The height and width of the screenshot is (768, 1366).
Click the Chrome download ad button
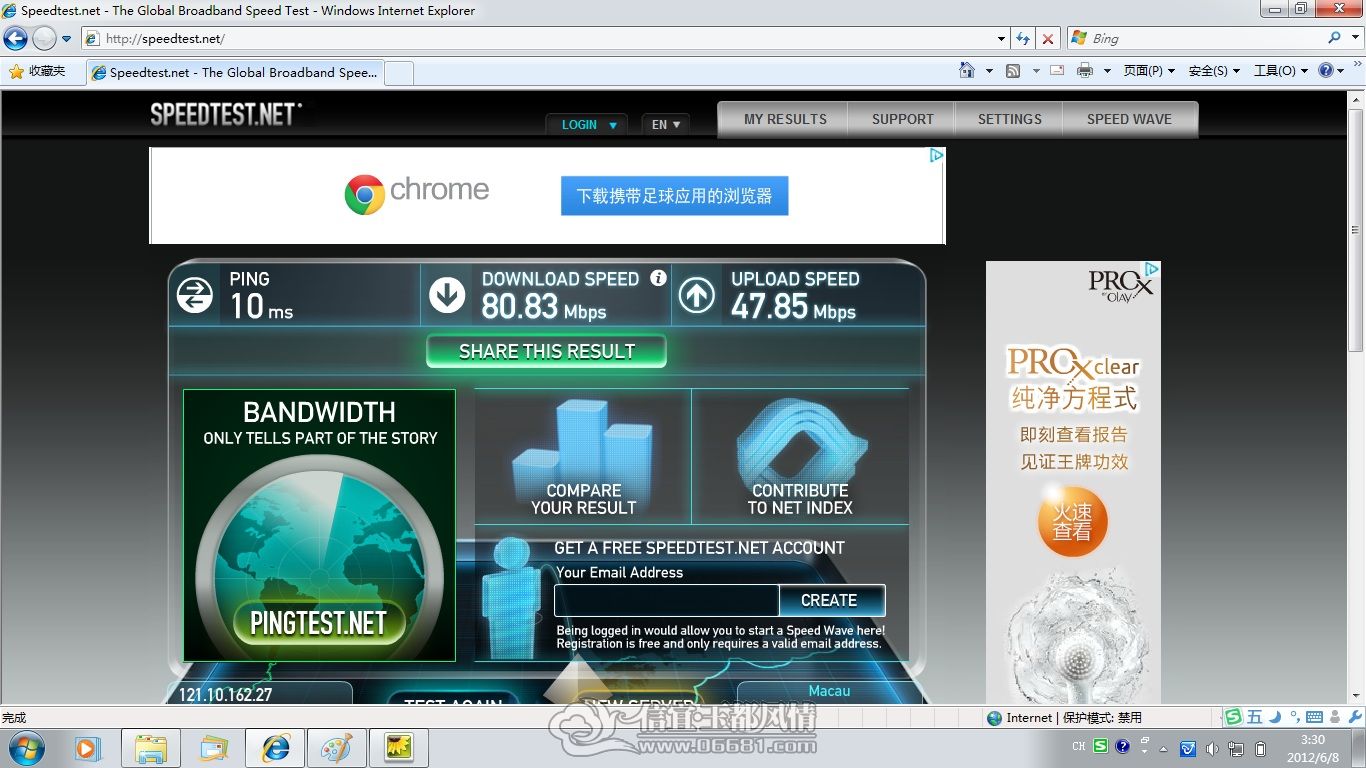(x=674, y=196)
